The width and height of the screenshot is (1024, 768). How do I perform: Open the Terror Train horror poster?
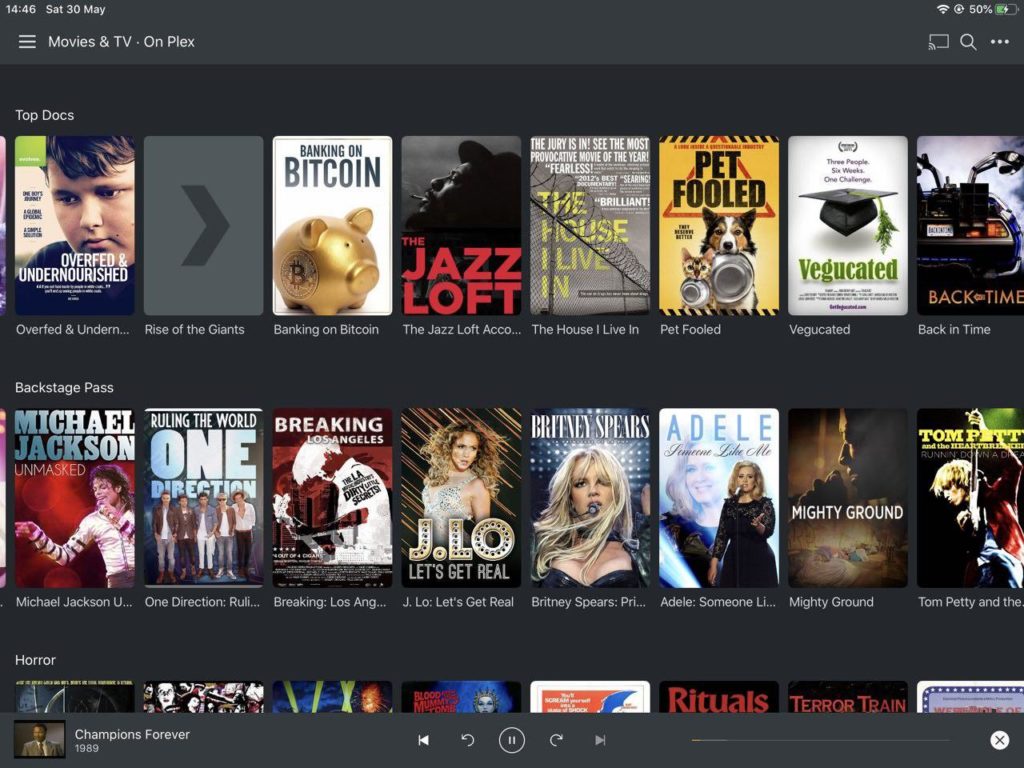[x=848, y=697]
